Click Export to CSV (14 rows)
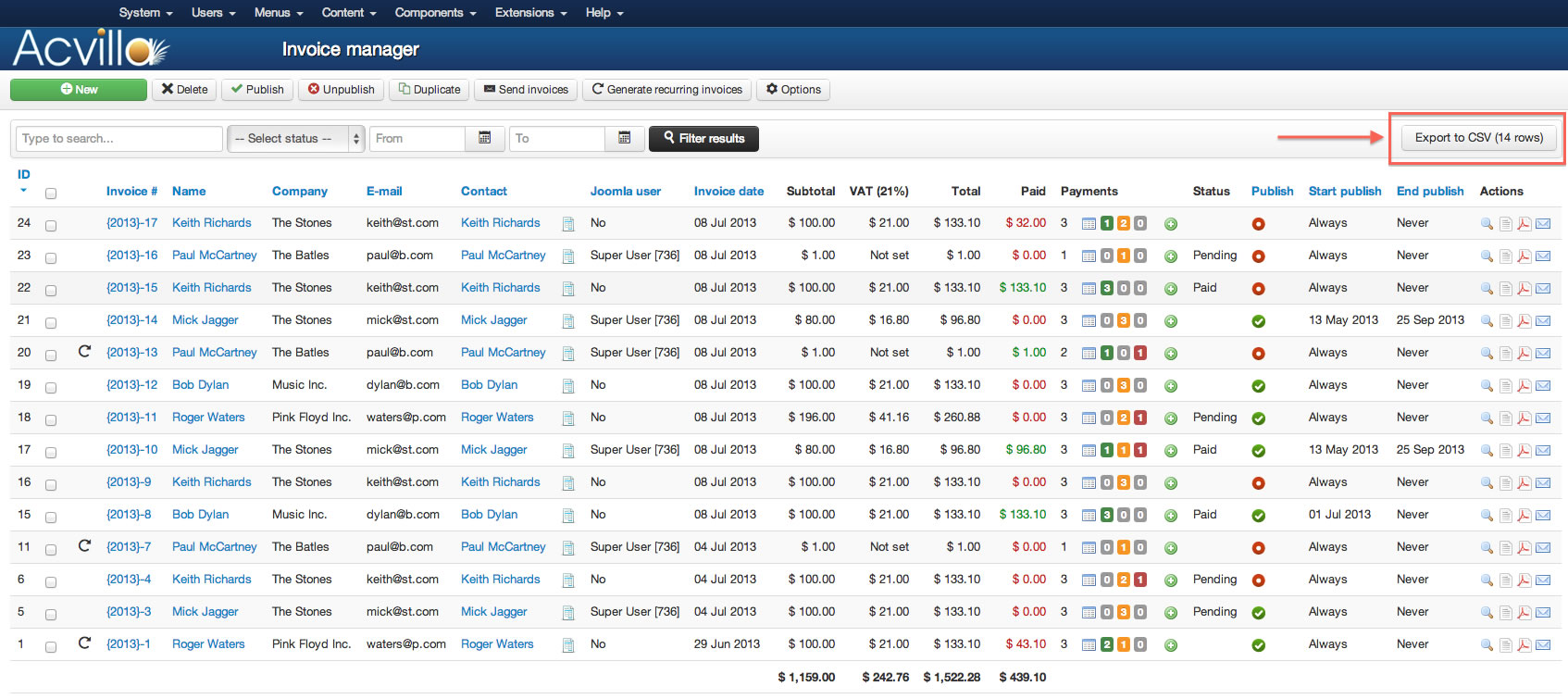The image size is (1568, 699). (1479, 137)
